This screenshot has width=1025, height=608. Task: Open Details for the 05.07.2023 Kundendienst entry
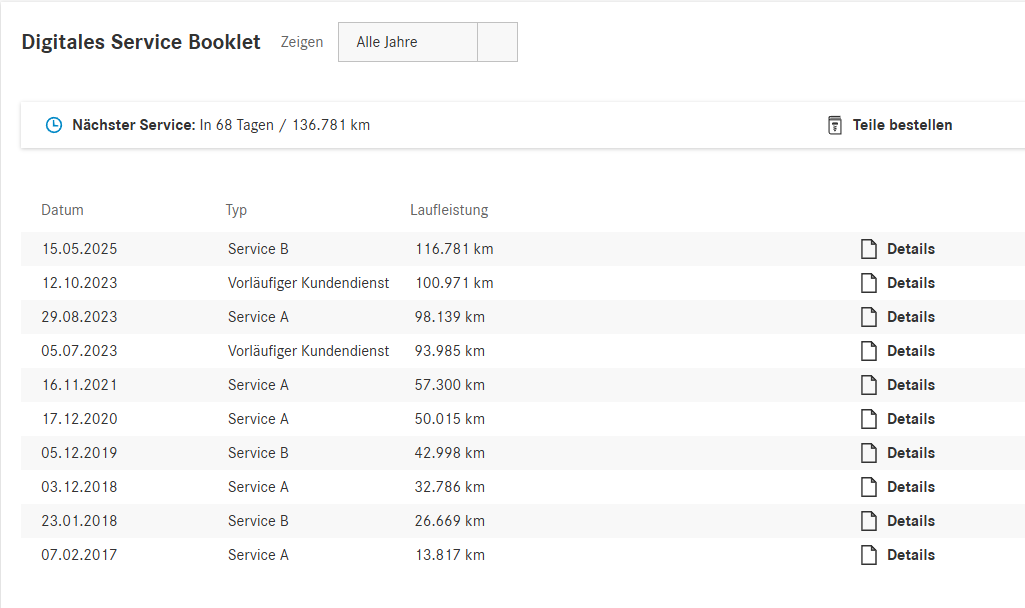pyautogui.click(x=911, y=351)
